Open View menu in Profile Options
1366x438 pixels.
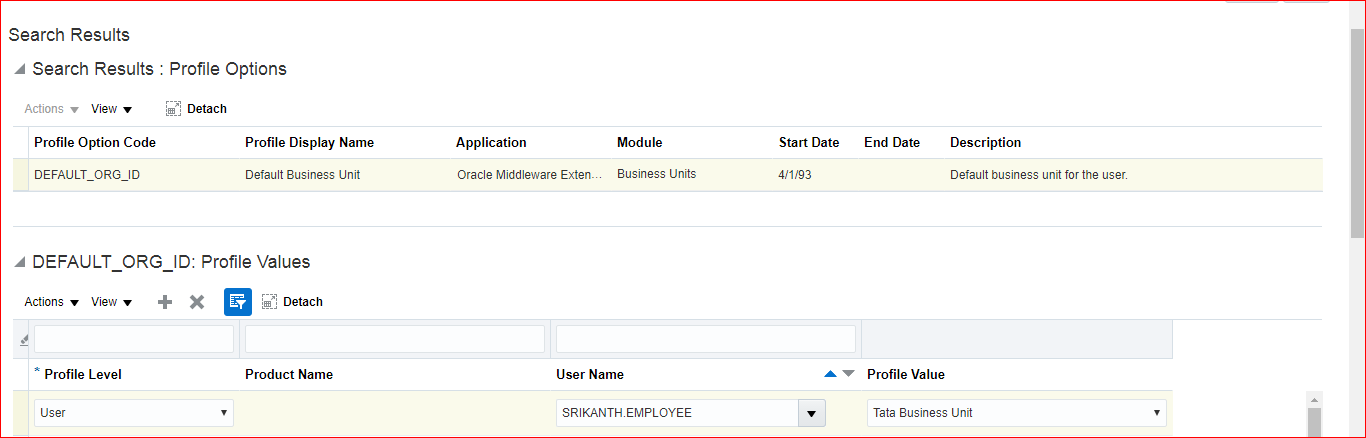[x=111, y=109]
